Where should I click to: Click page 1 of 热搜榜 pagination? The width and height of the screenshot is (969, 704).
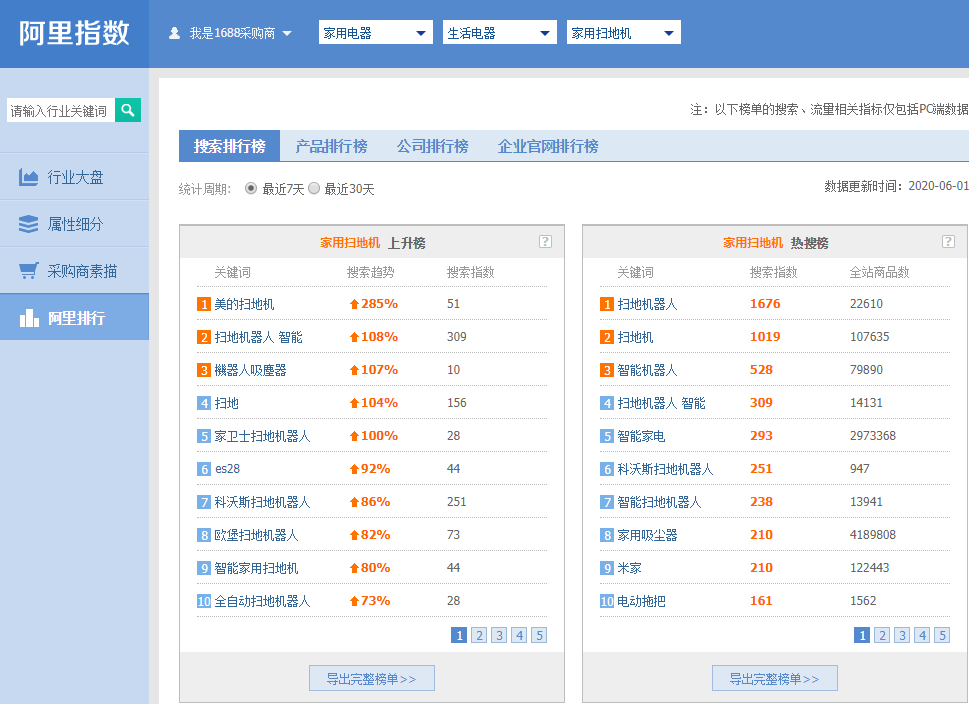tap(862, 635)
